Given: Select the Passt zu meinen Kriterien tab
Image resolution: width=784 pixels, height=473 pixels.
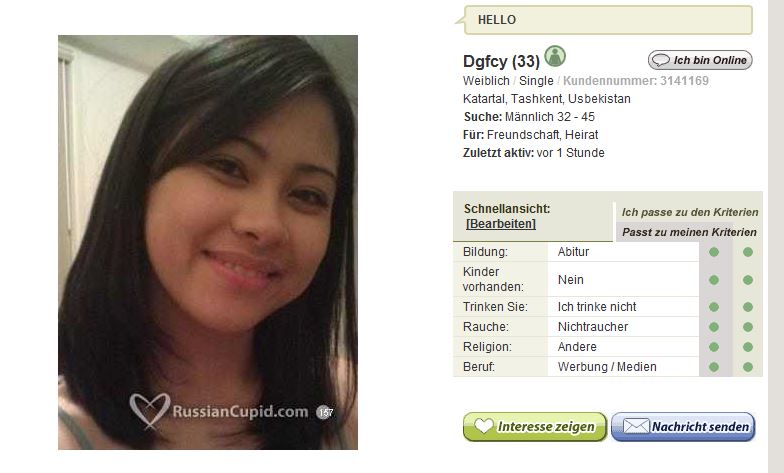Looking at the screenshot, I should pos(689,232).
